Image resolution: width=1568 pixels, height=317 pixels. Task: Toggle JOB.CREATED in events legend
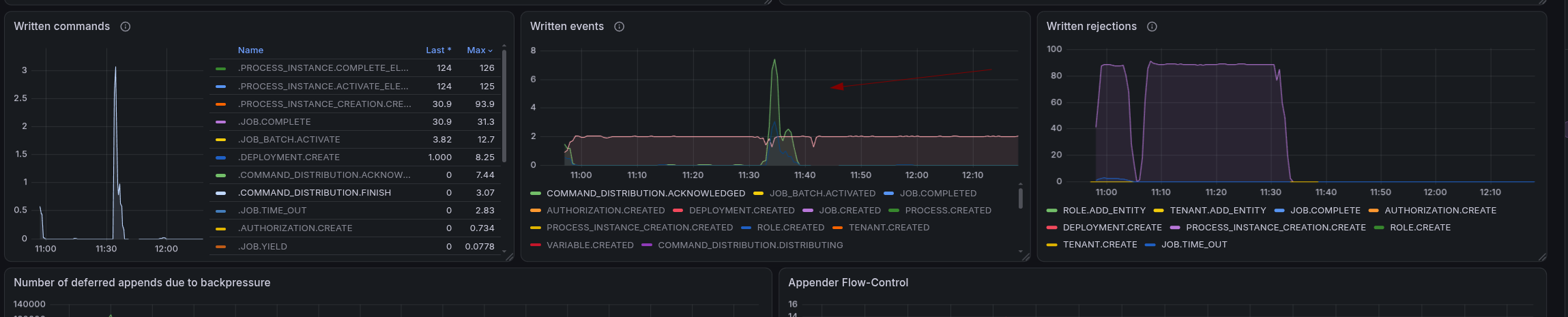tap(850, 211)
